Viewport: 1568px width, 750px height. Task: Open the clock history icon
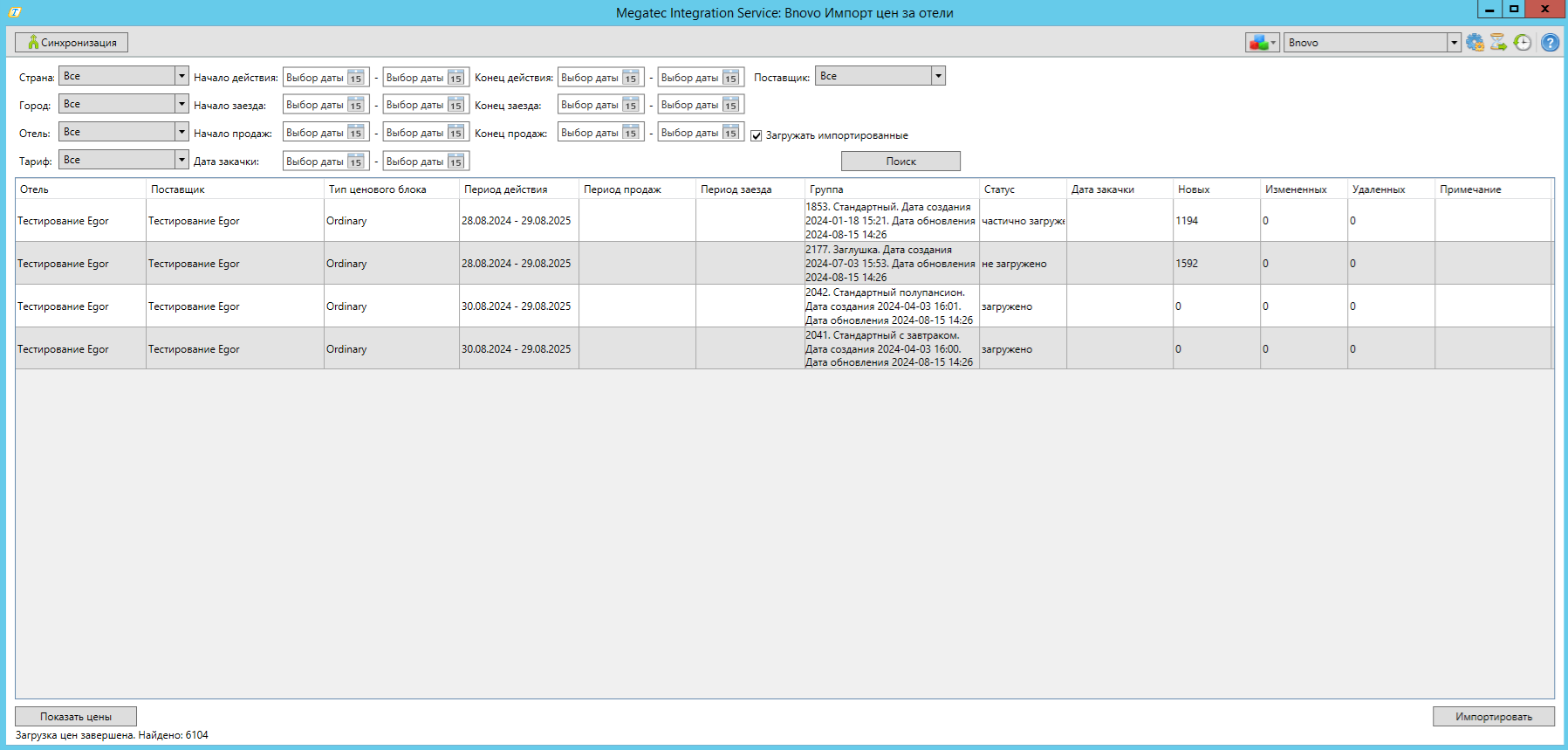coord(1523,42)
